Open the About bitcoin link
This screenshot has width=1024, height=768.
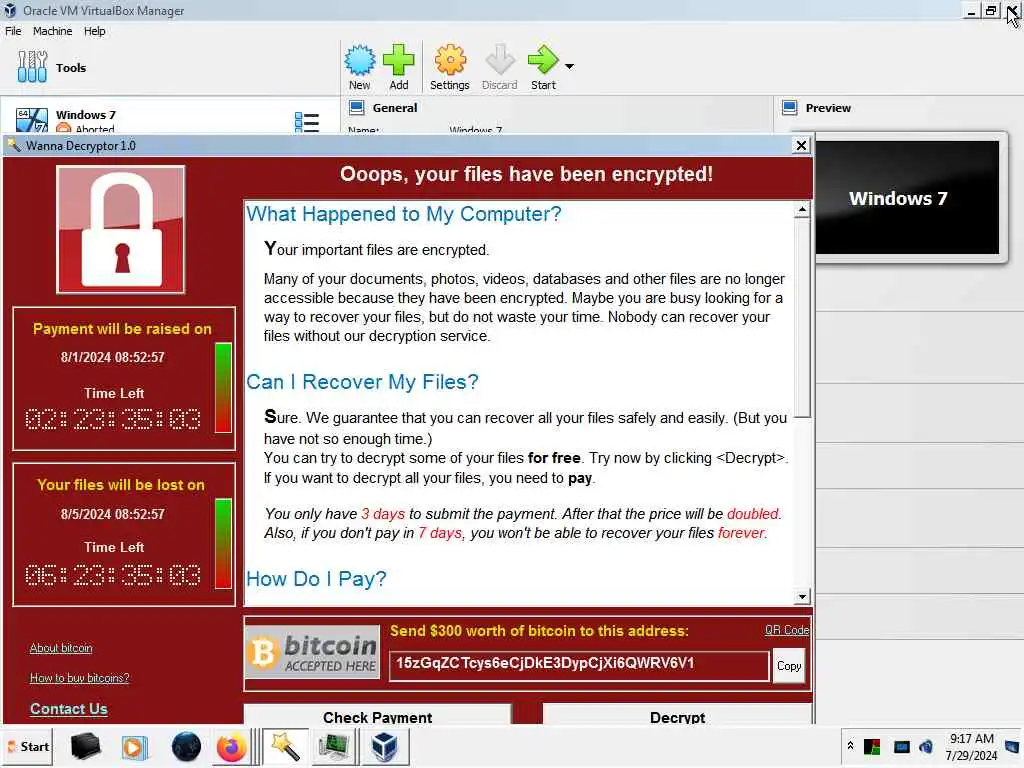coord(61,648)
